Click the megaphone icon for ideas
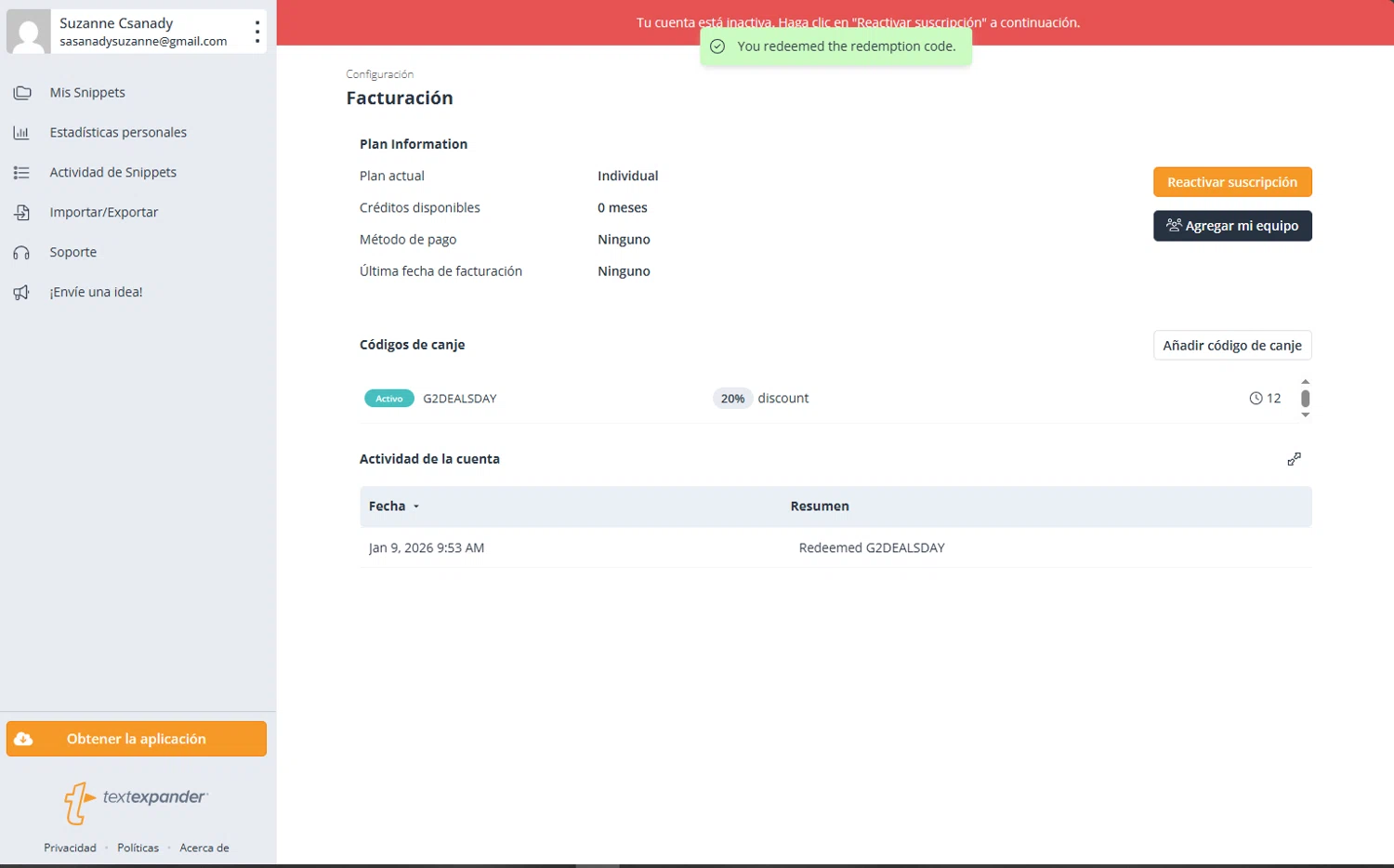Viewport: 1394px width, 868px height. 21,293
